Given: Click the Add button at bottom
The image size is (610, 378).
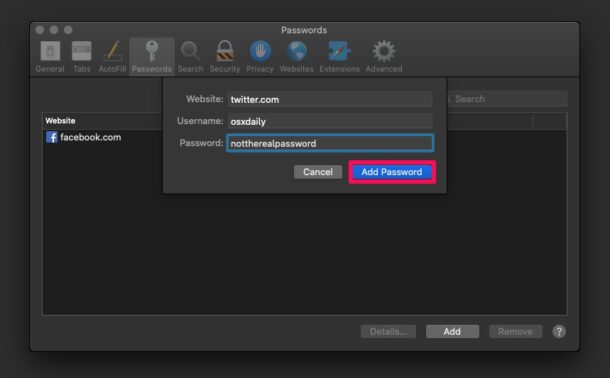Looking at the screenshot, I should click(x=452, y=332).
